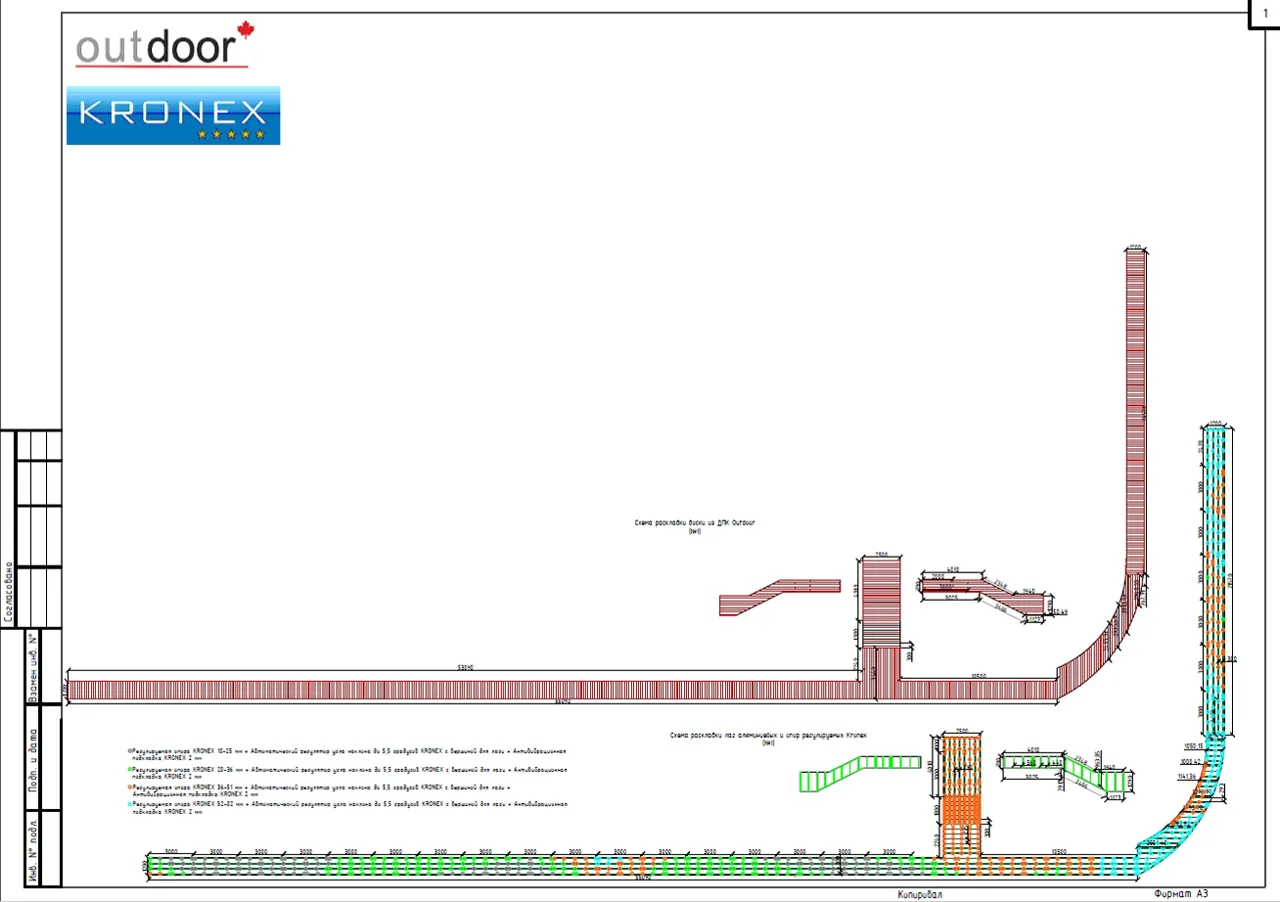This screenshot has width=1280, height=902.
Task: Select the Kronex joist and support layout title
Action: [768, 736]
